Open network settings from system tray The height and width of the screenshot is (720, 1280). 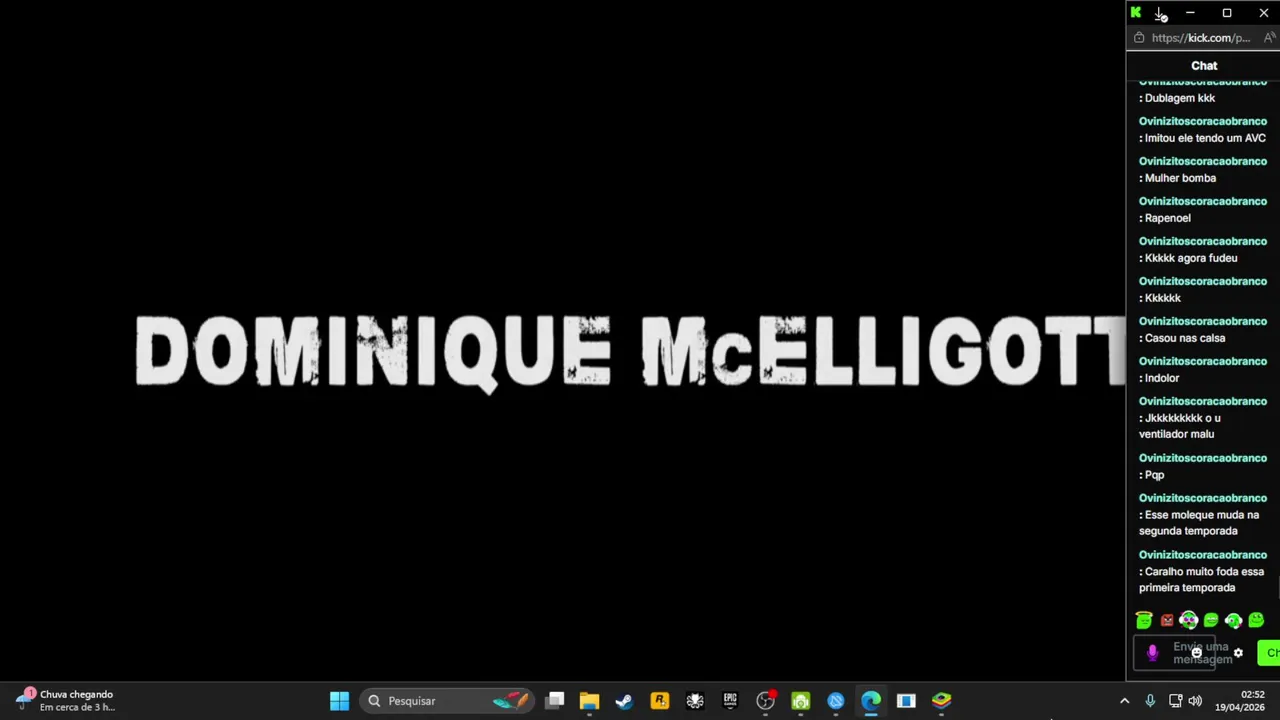click(x=1175, y=701)
